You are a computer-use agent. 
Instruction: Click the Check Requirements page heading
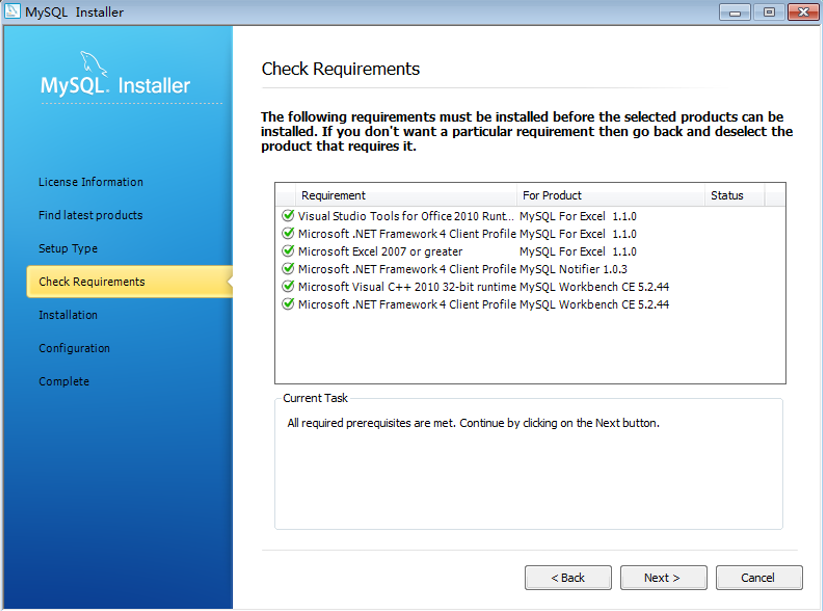[x=341, y=69]
